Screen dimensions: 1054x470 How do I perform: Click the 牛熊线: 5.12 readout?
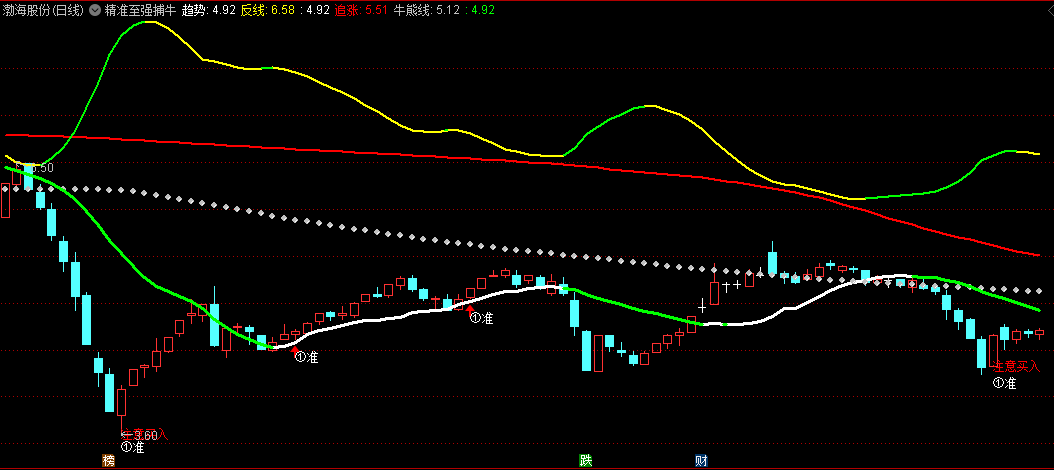[427, 10]
